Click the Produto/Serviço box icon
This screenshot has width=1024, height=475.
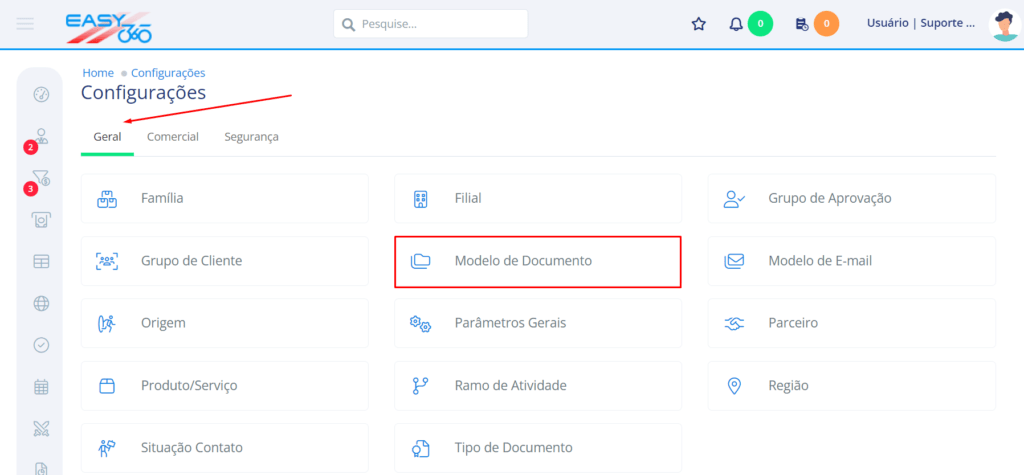point(106,386)
